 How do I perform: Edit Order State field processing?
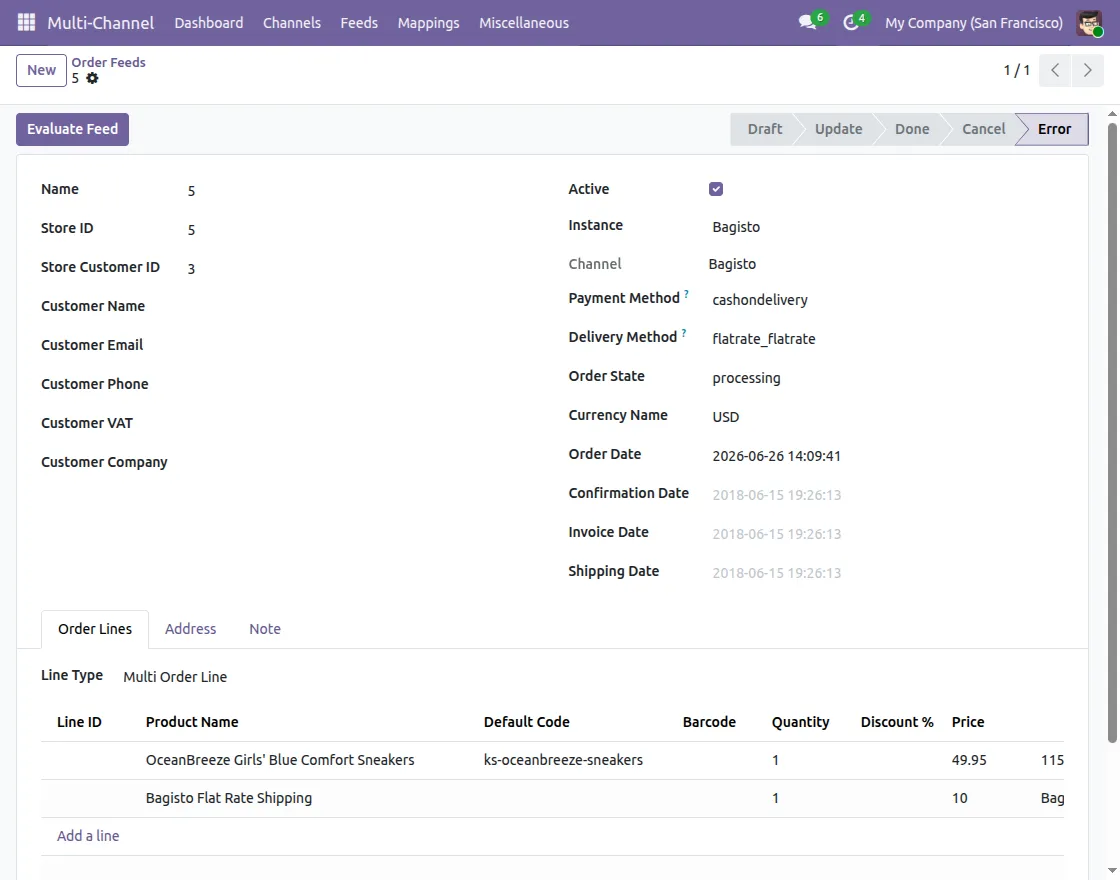[888, 378]
